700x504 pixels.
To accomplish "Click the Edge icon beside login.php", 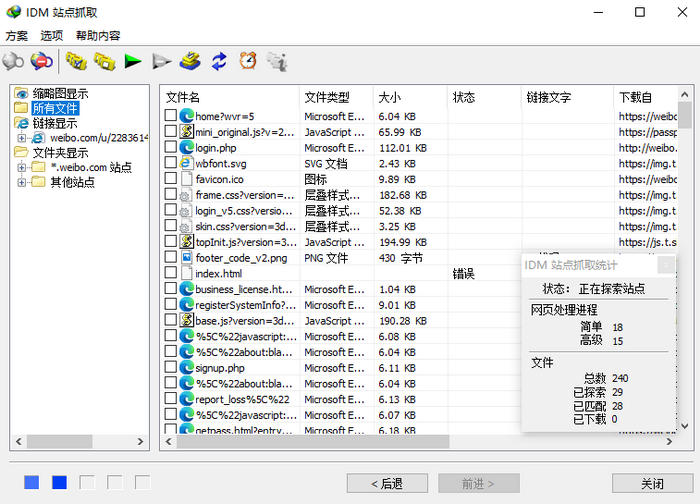I will [x=186, y=147].
